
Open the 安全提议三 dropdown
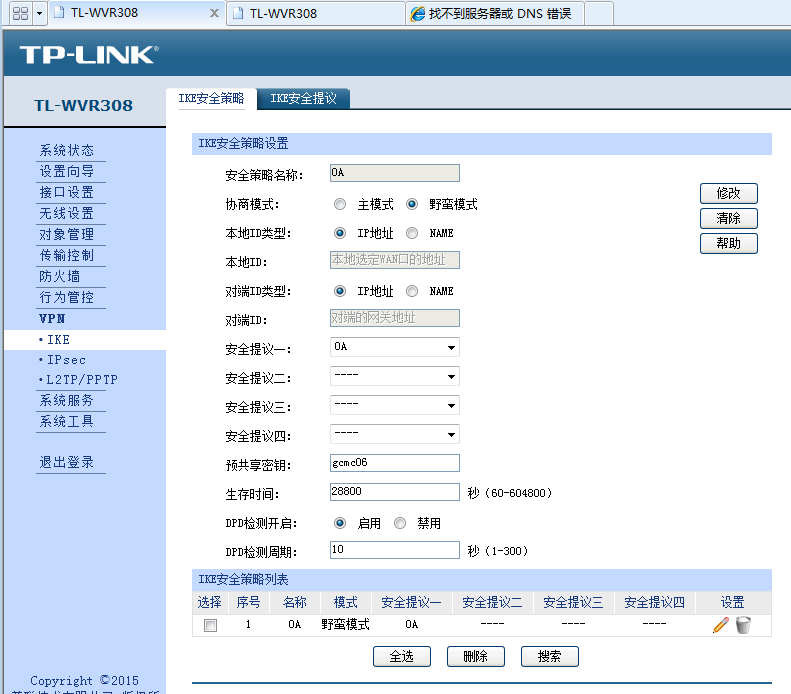tap(394, 405)
